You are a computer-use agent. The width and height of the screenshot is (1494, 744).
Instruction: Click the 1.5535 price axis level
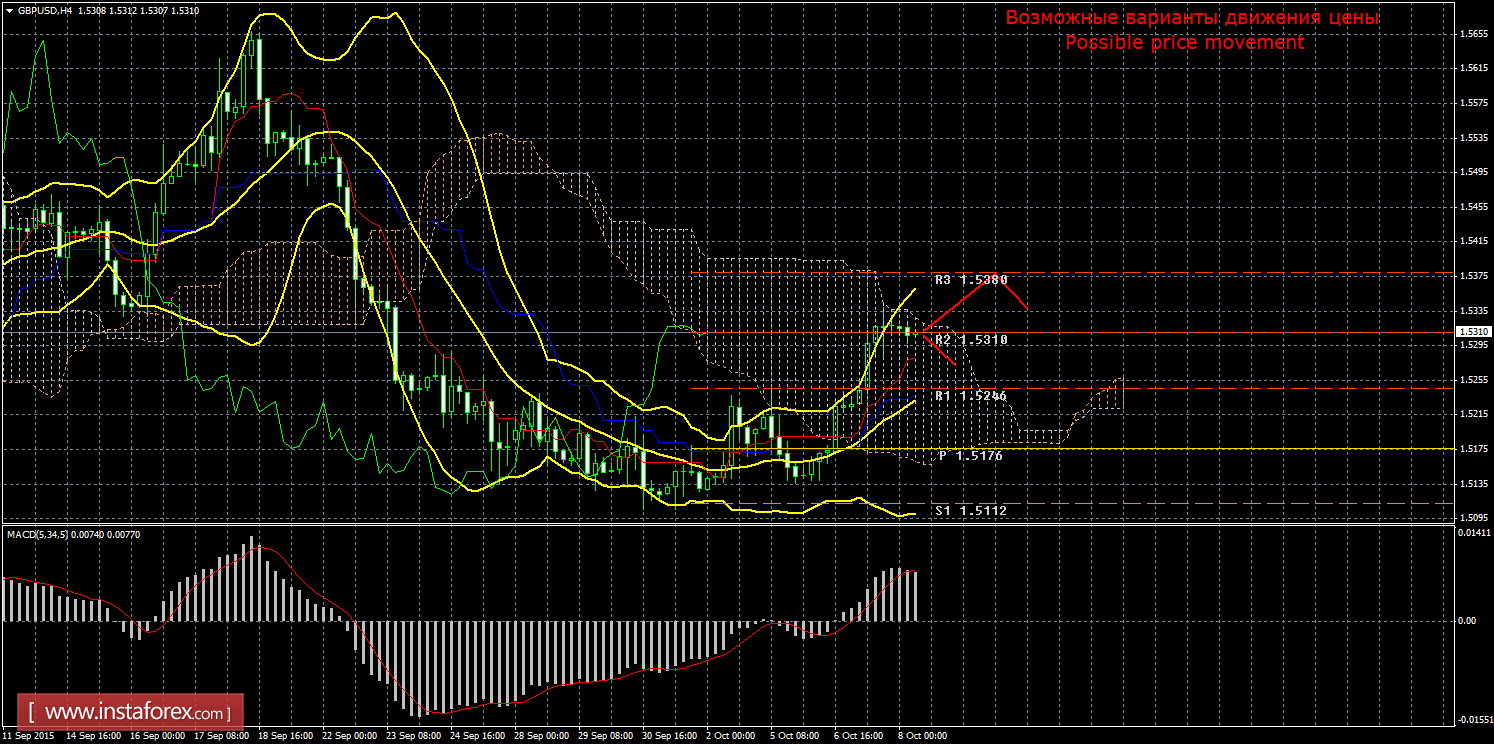click(1472, 137)
